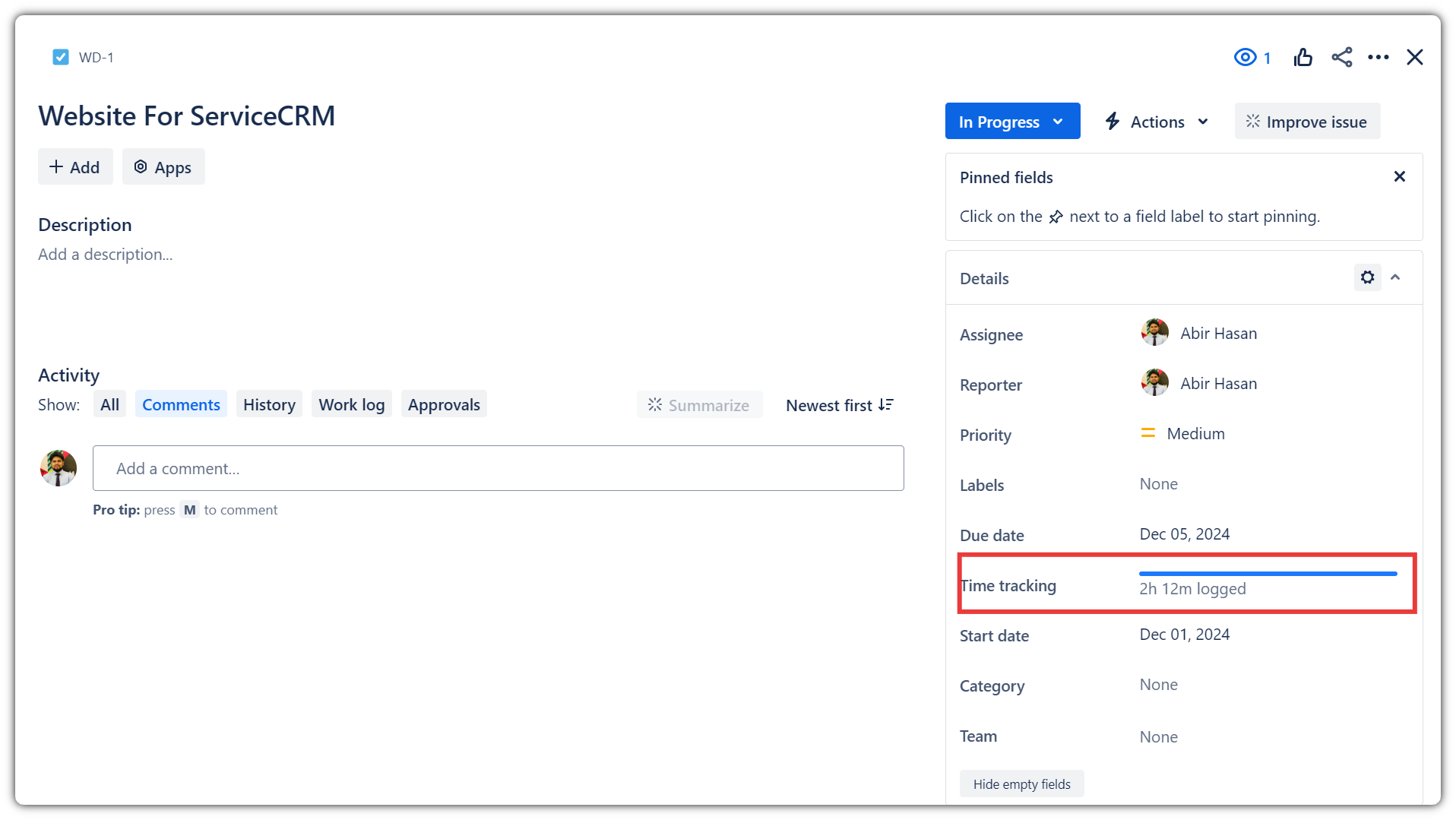This screenshot has width=1456, height=820.
Task: Edit the Due date Dec 05, 2024
Action: click(x=1184, y=533)
